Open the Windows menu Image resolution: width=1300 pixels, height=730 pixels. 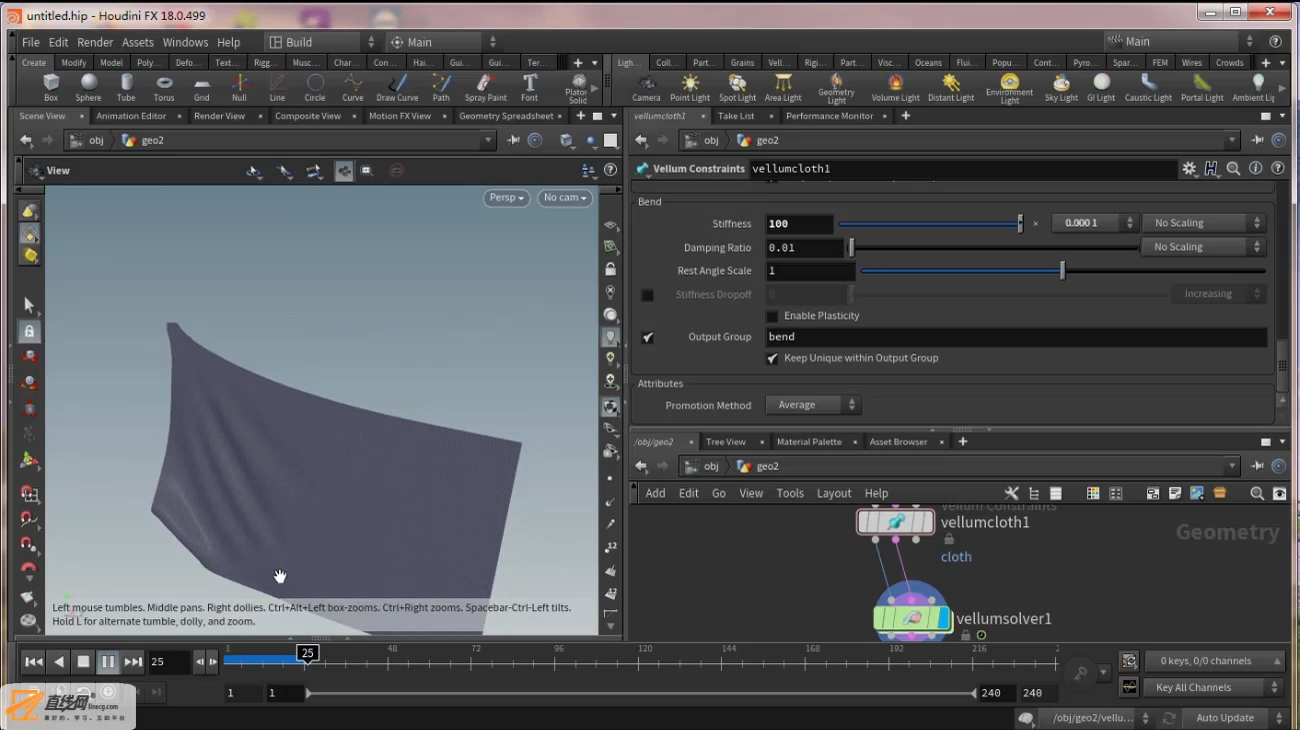coord(185,42)
